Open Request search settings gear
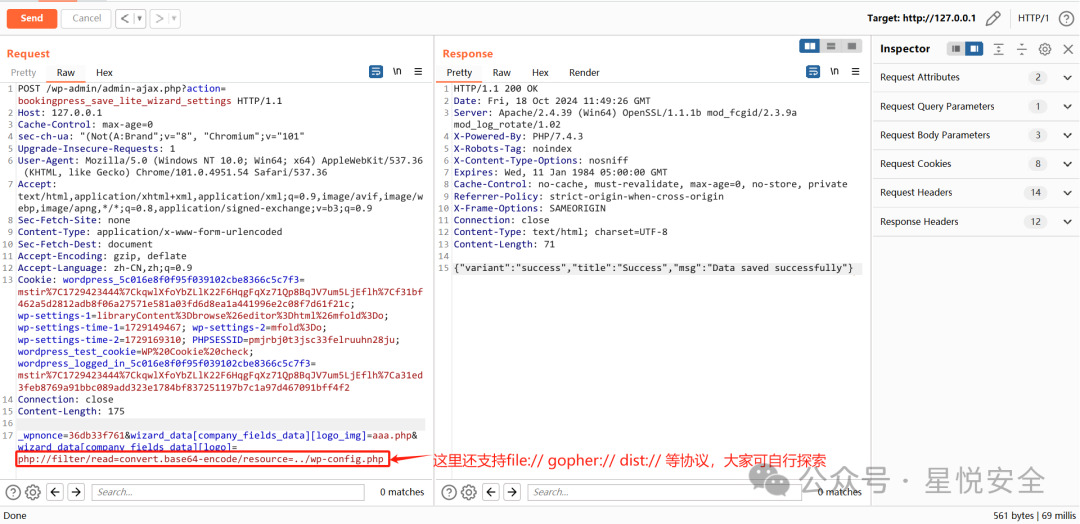 coord(32,492)
